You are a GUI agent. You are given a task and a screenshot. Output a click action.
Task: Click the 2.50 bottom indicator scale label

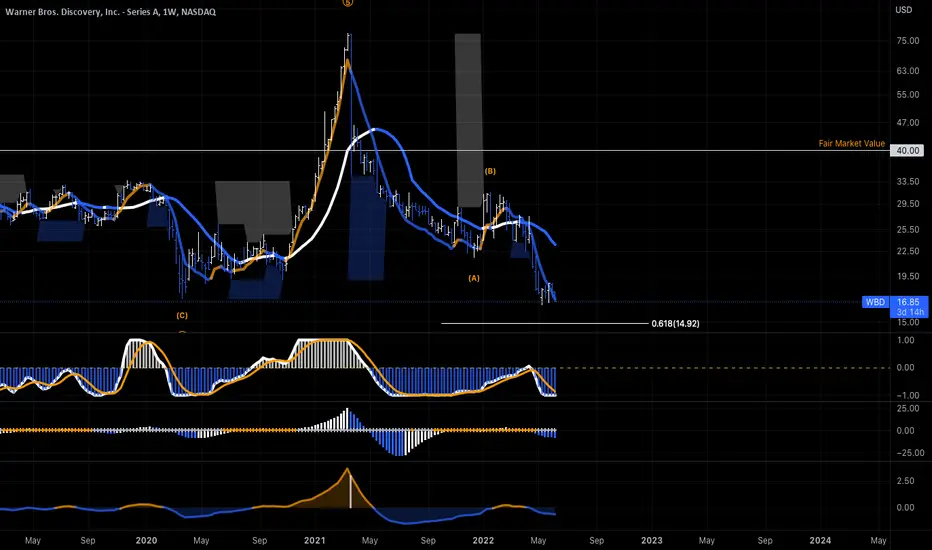tap(905, 480)
